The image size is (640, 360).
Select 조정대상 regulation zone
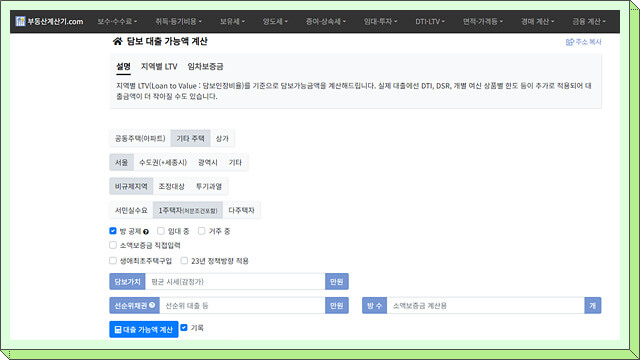pos(171,186)
